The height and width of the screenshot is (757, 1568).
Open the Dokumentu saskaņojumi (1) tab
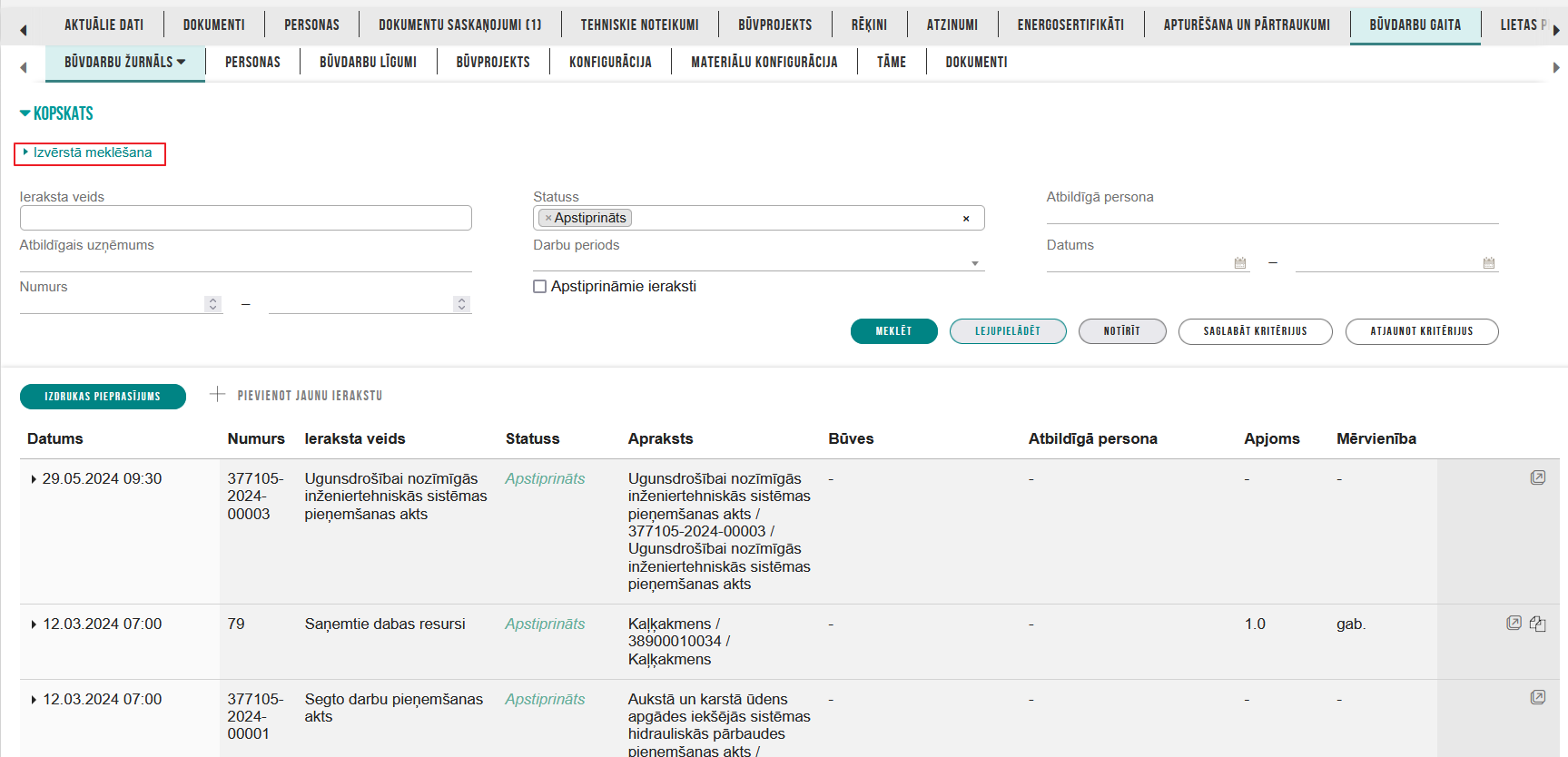pos(459,25)
